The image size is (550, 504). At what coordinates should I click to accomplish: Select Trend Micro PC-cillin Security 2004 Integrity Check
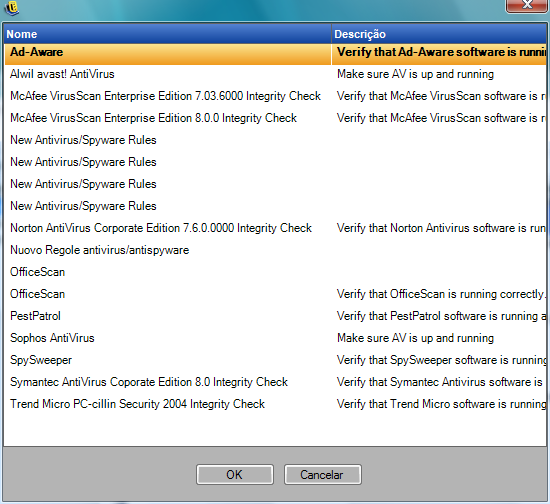[x=137, y=404]
